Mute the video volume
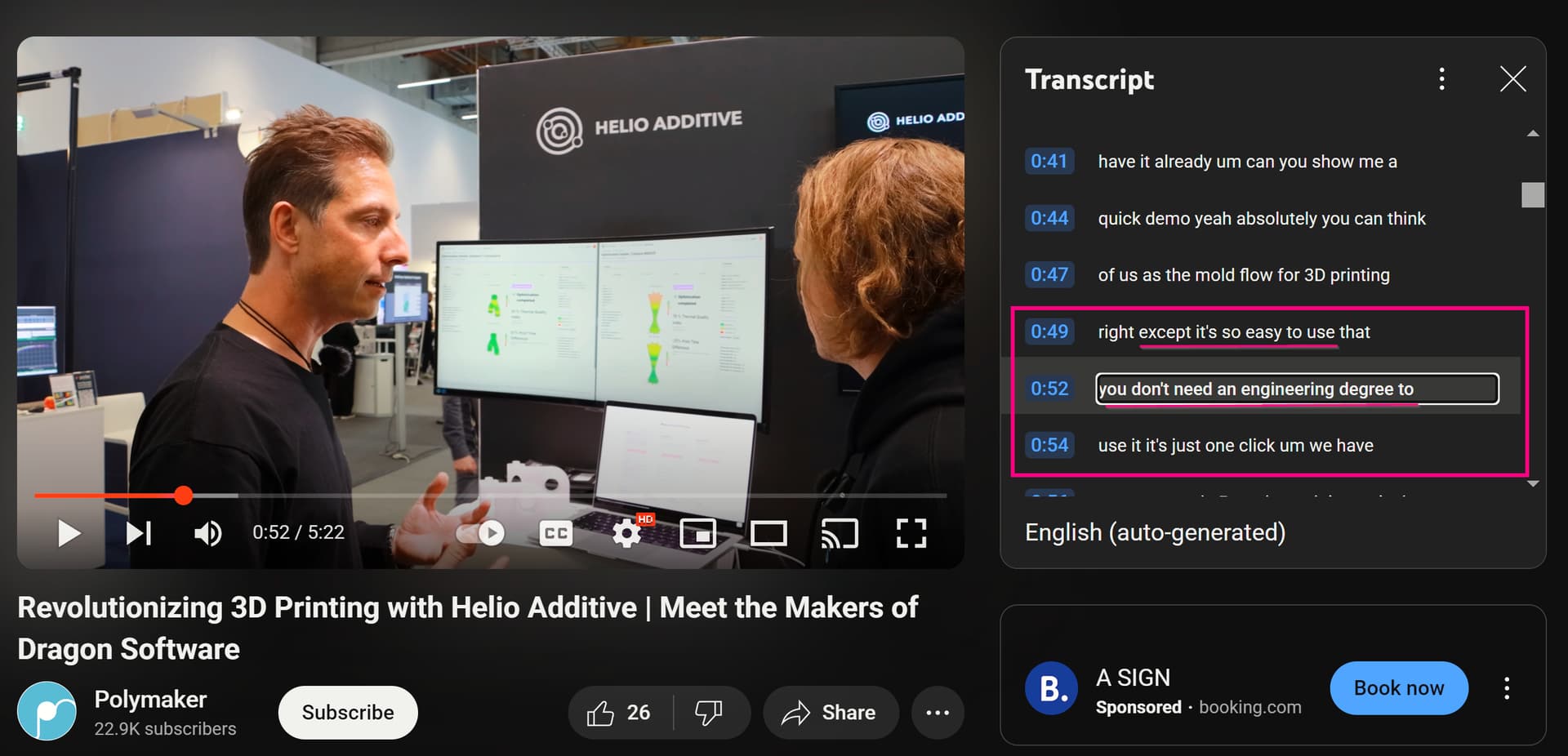 [207, 534]
